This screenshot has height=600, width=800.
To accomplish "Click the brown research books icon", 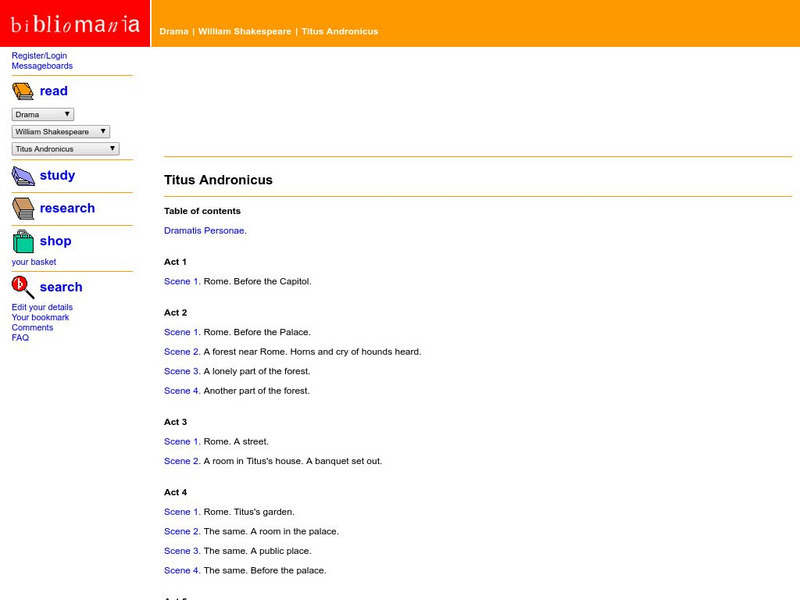I will coord(23,209).
